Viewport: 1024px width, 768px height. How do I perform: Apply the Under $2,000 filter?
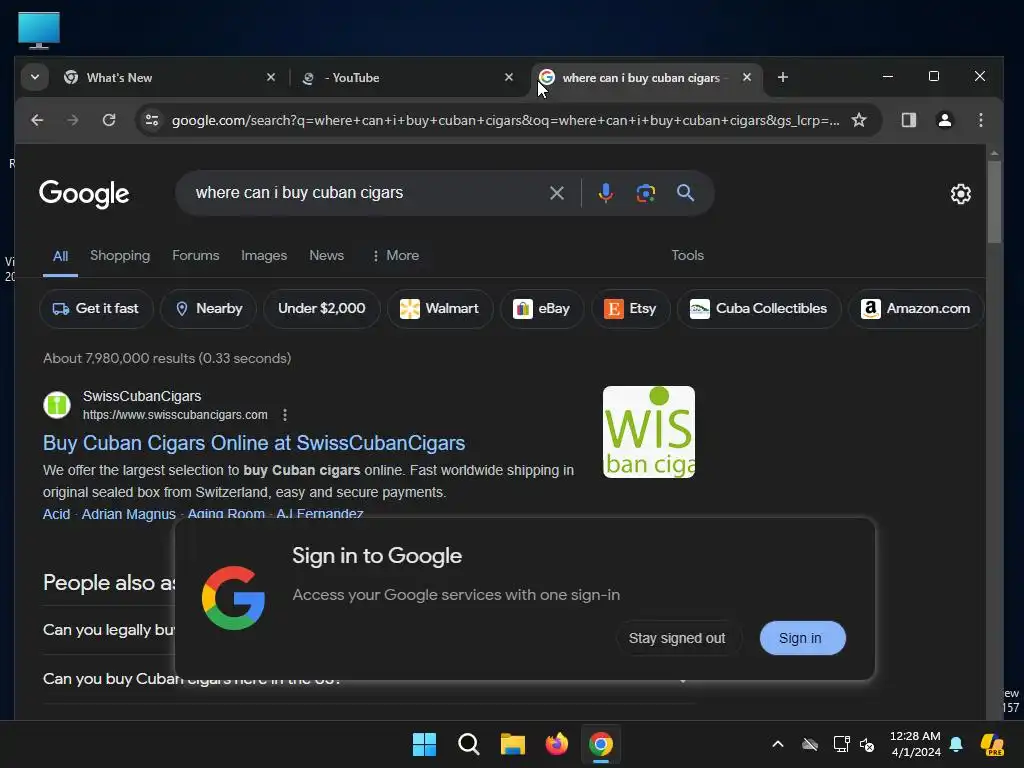pyautogui.click(x=321, y=308)
